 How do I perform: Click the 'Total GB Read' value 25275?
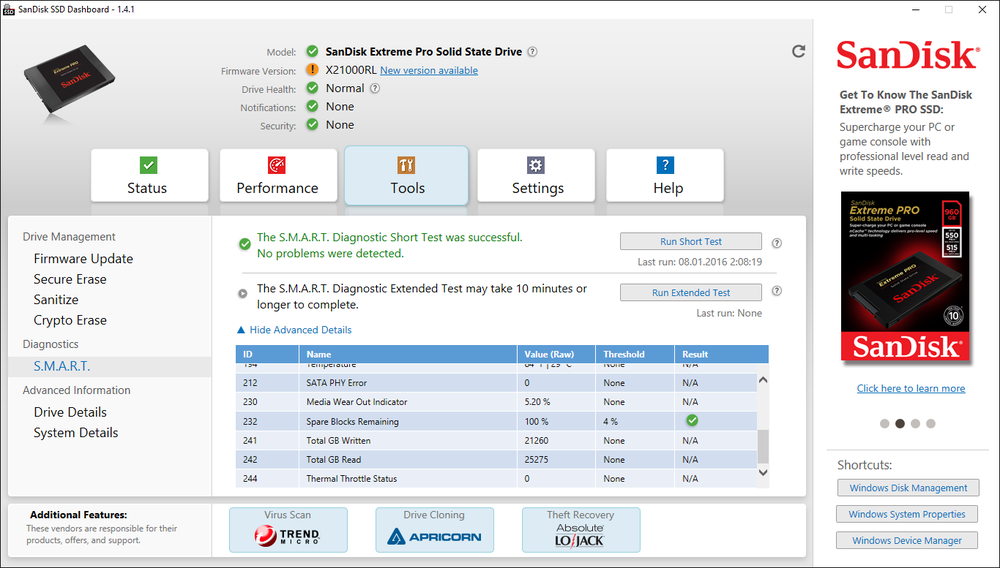536,460
